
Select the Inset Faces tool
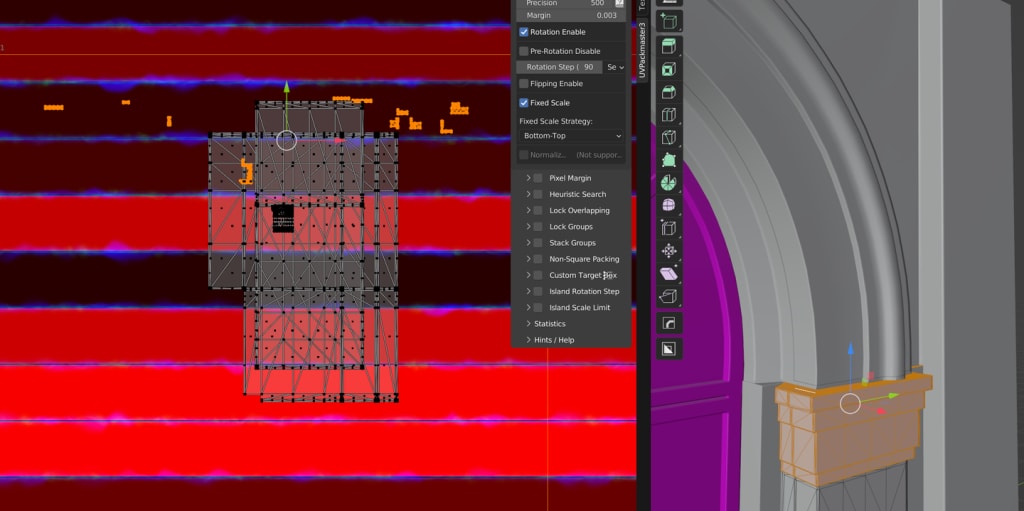(x=669, y=69)
